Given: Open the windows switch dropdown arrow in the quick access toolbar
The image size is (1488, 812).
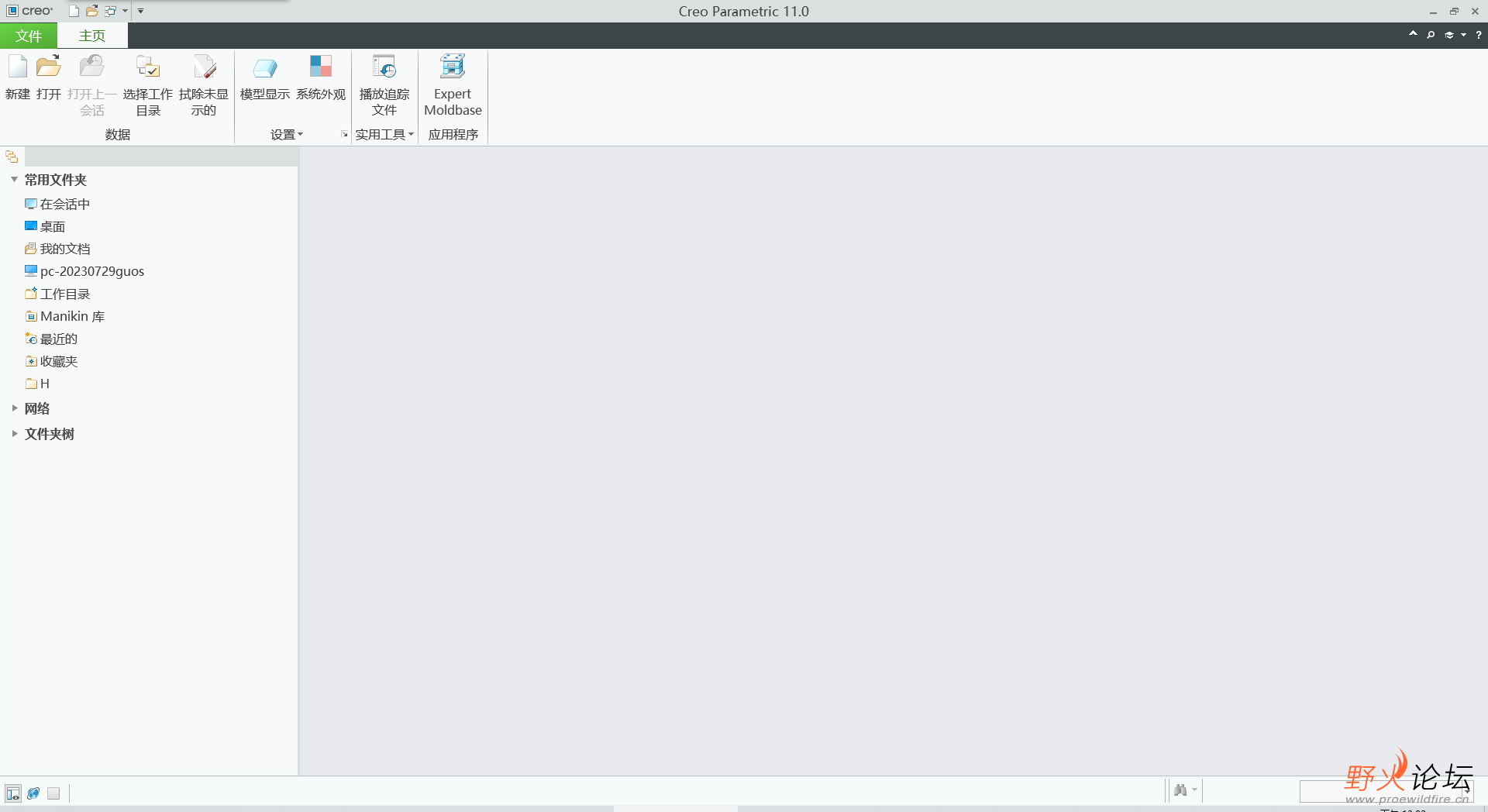Looking at the screenshot, I should coord(125,11).
